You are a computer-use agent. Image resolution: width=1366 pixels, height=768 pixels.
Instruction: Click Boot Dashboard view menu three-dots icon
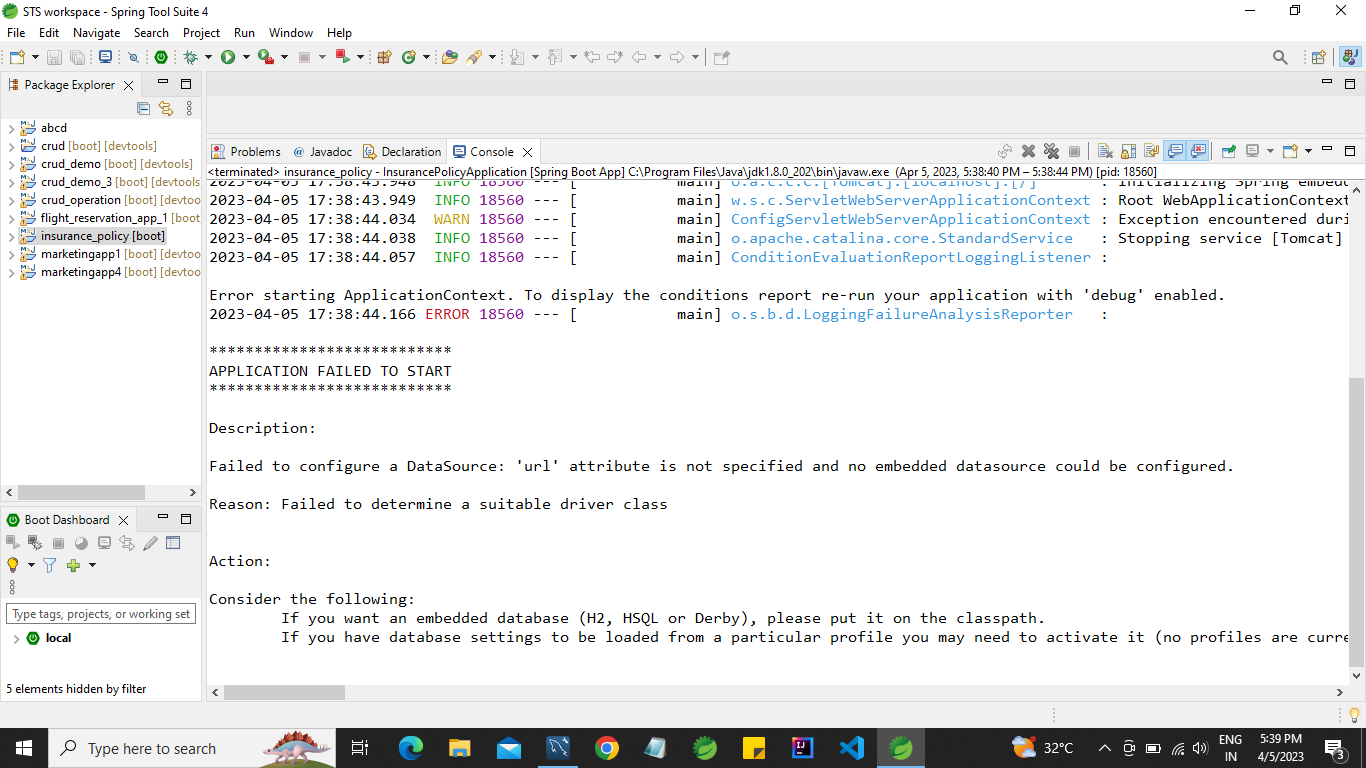click(13, 587)
